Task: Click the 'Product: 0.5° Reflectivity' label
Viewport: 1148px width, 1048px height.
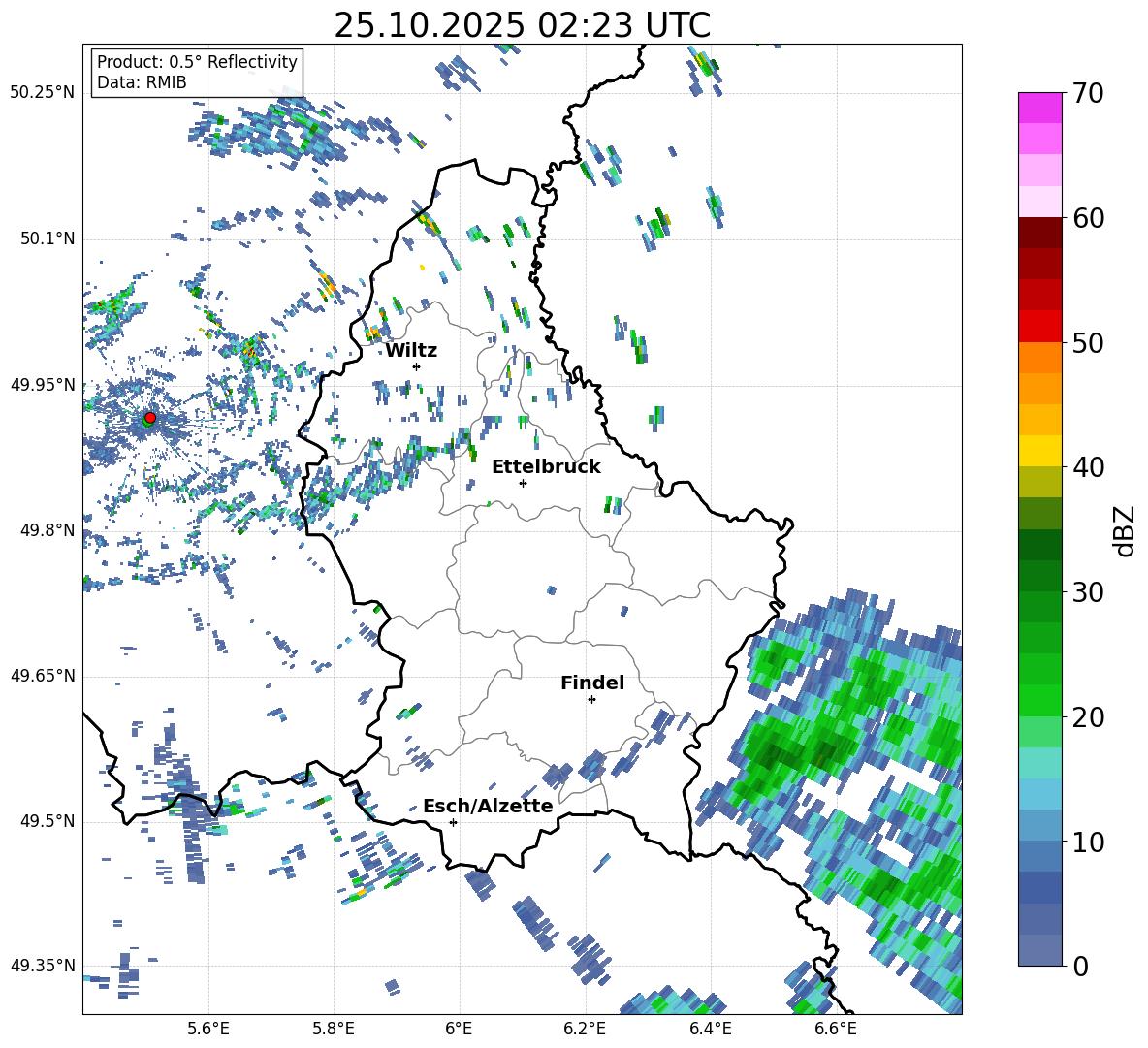Action: 197,61
